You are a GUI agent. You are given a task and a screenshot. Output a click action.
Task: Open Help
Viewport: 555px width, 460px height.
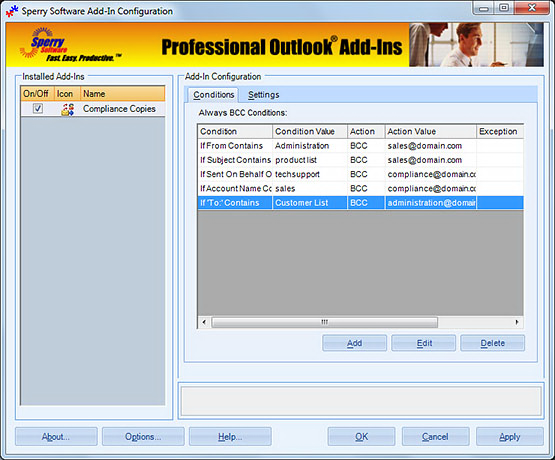click(230, 437)
